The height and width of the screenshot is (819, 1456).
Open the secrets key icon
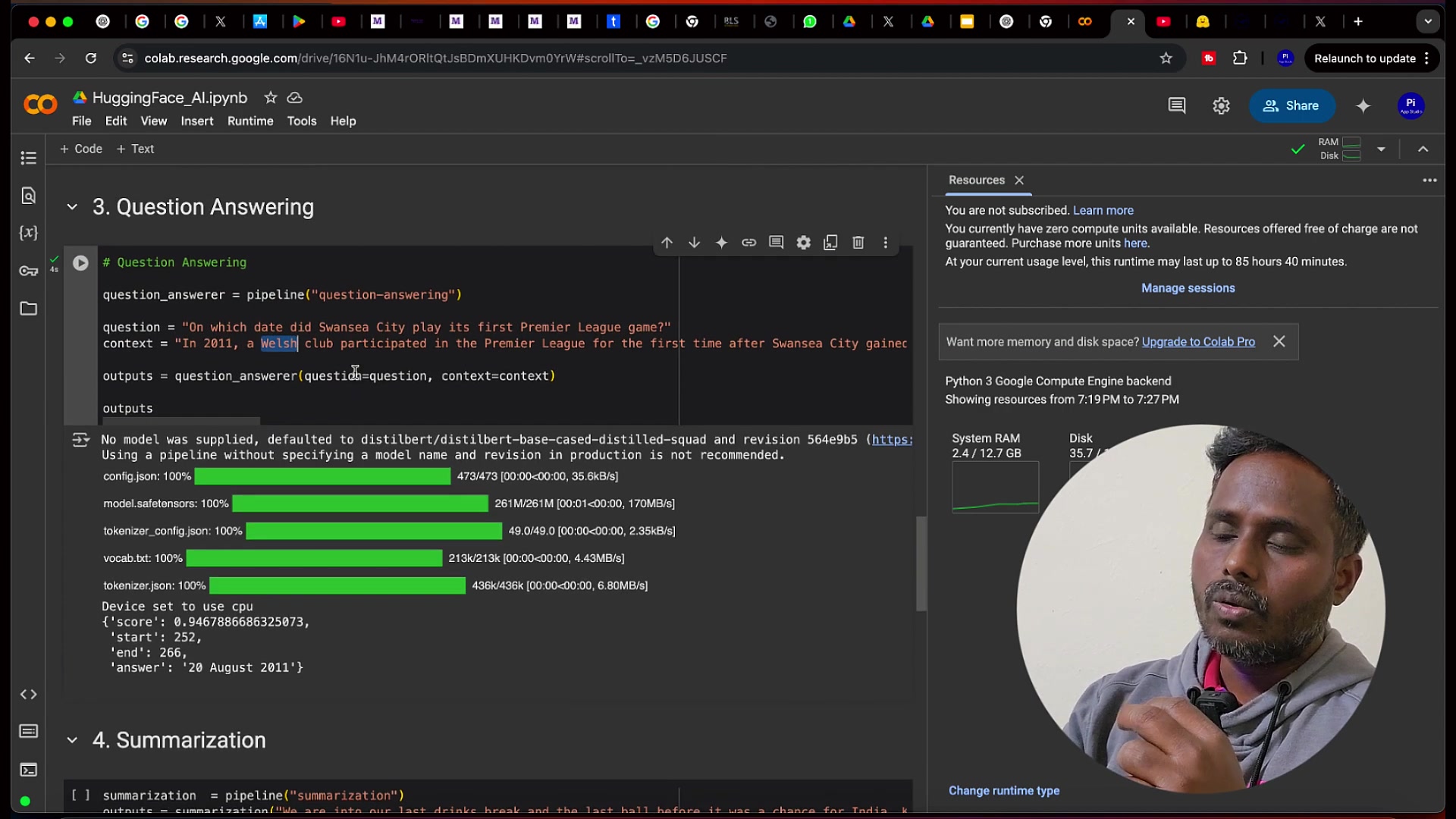tap(28, 271)
